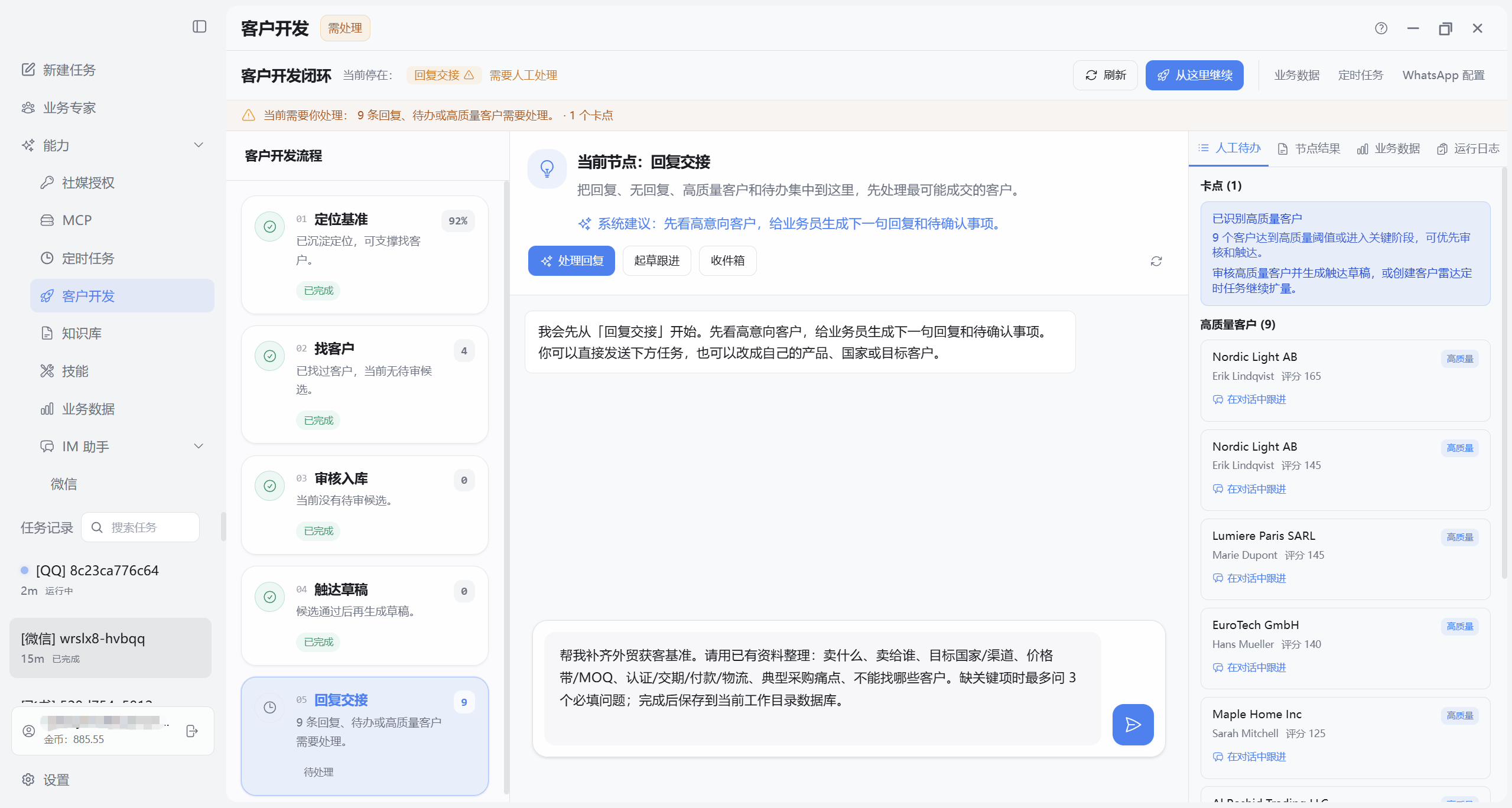Click the 触达草稿 completed check icon
Screen dimensions: 1512x808
coord(269,597)
